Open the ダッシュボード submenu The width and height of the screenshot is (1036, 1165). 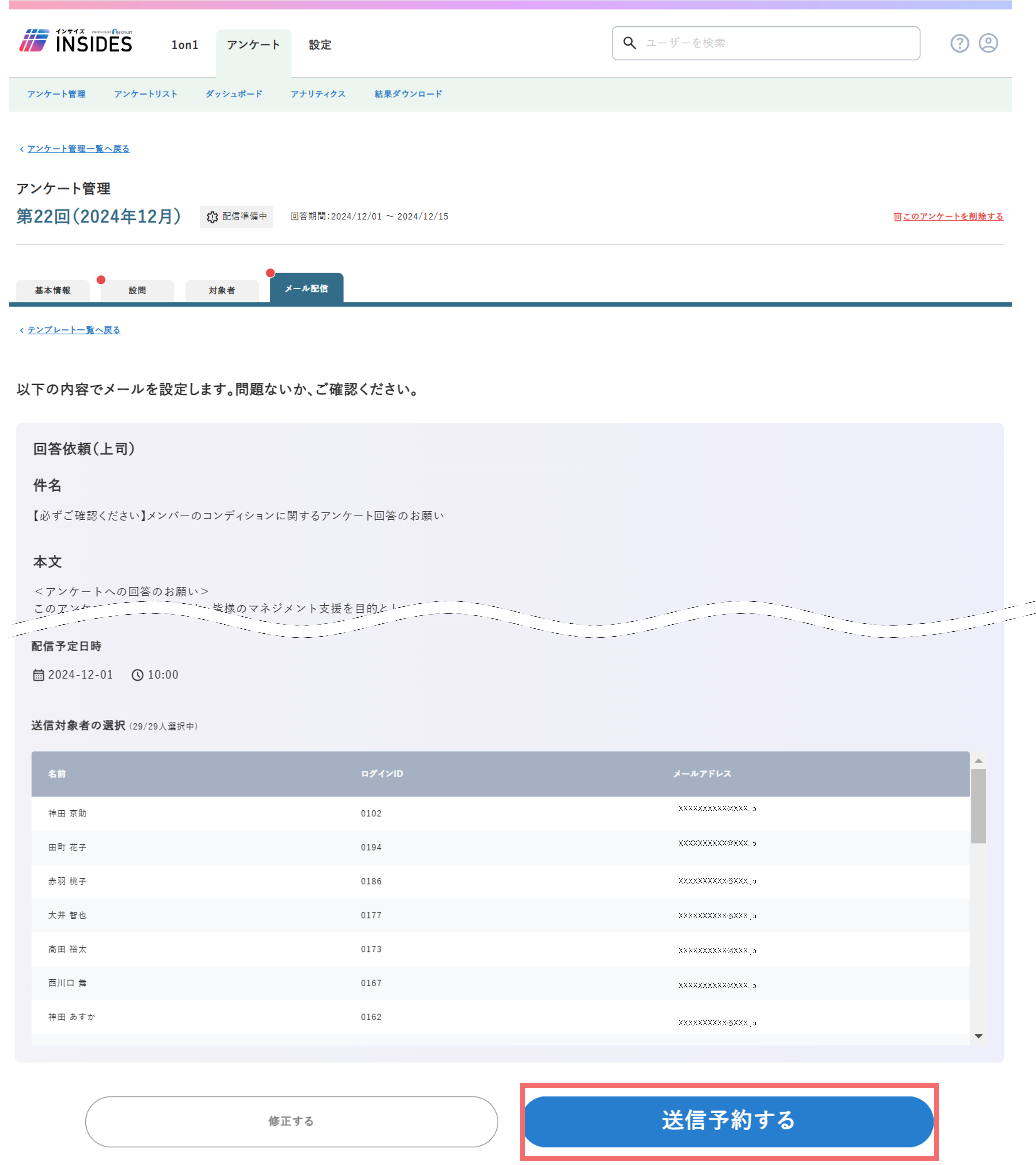coord(234,94)
